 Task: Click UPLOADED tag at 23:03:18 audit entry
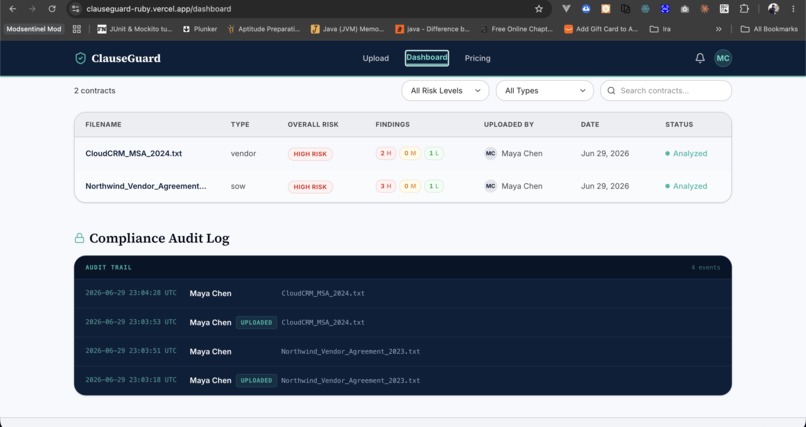257,380
